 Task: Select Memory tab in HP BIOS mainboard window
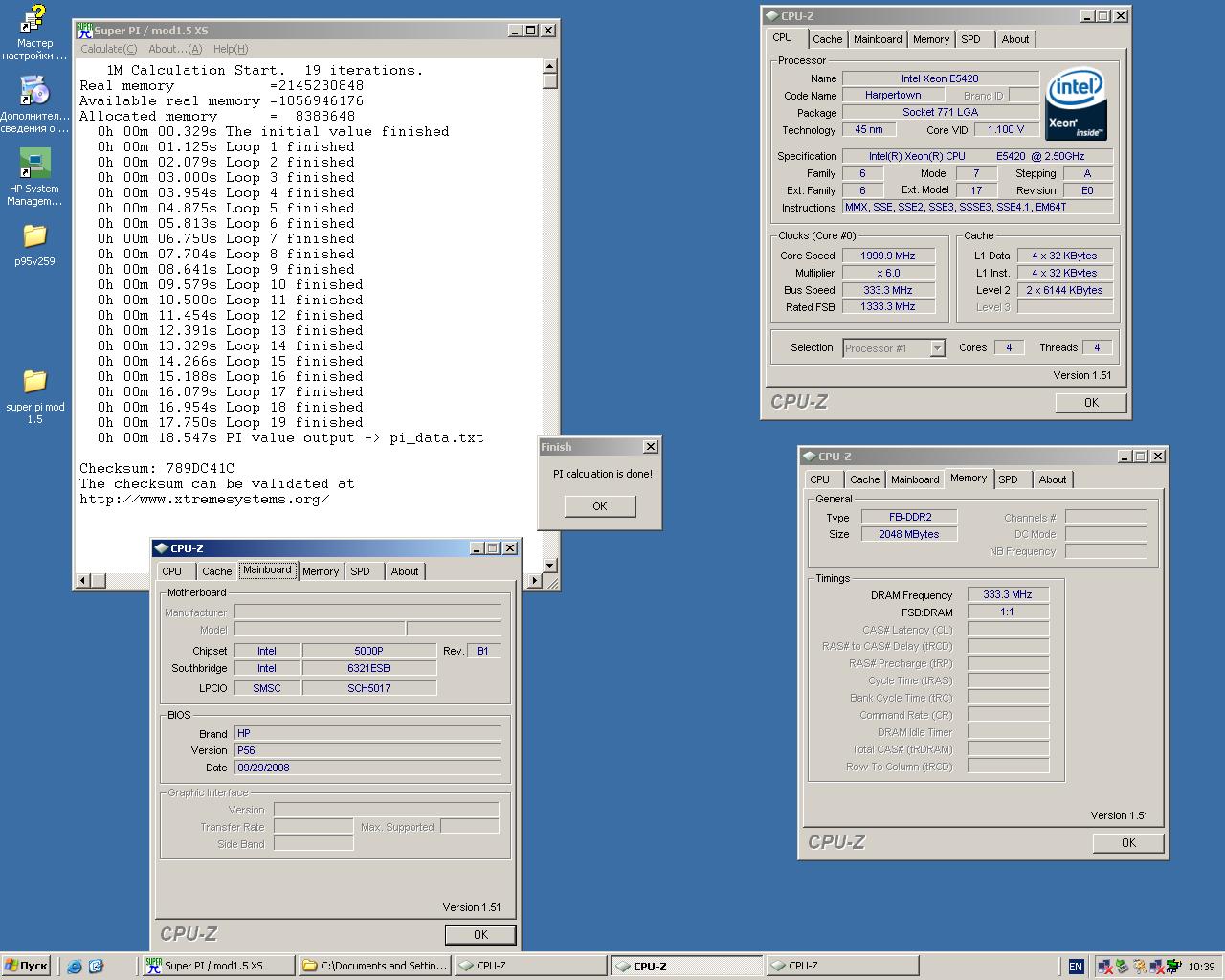(x=321, y=571)
